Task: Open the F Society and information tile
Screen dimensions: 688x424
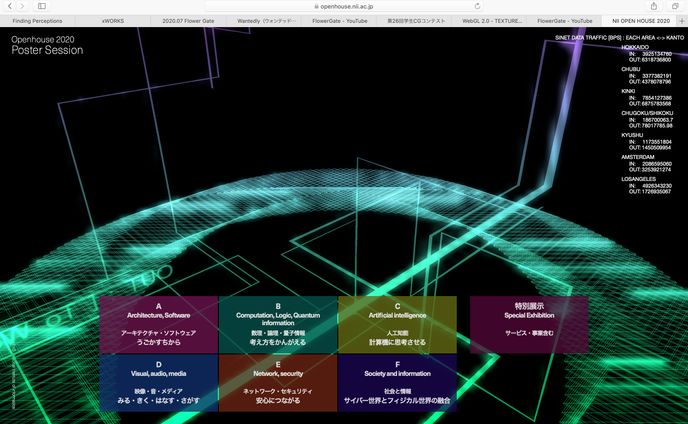Action: click(397, 382)
